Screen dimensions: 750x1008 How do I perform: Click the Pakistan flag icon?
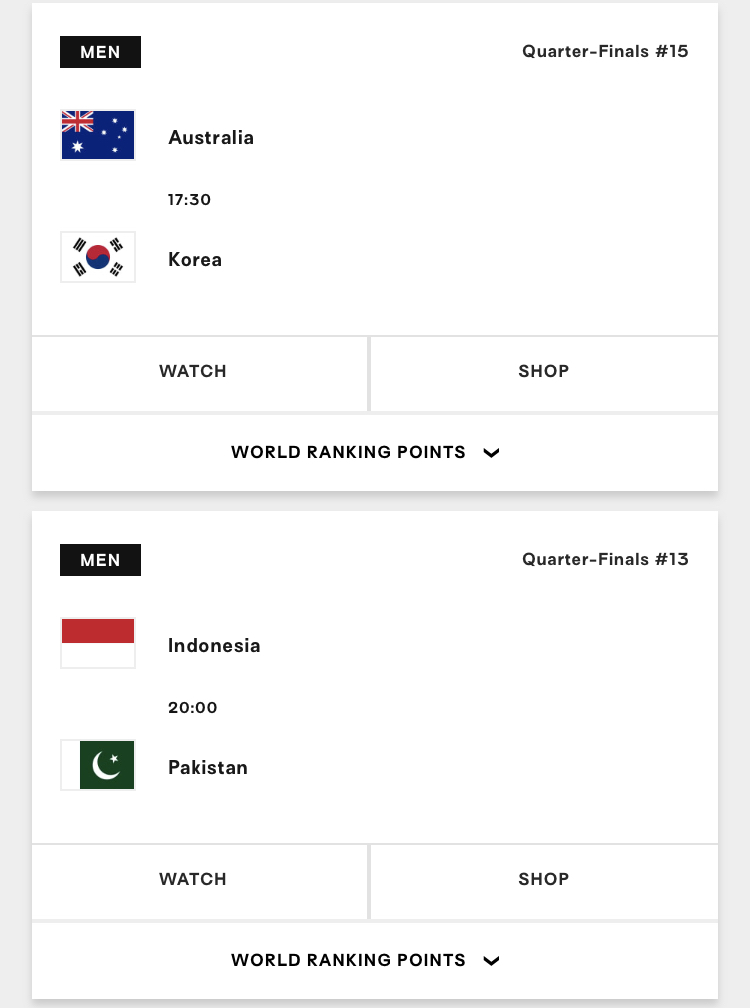coord(98,765)
